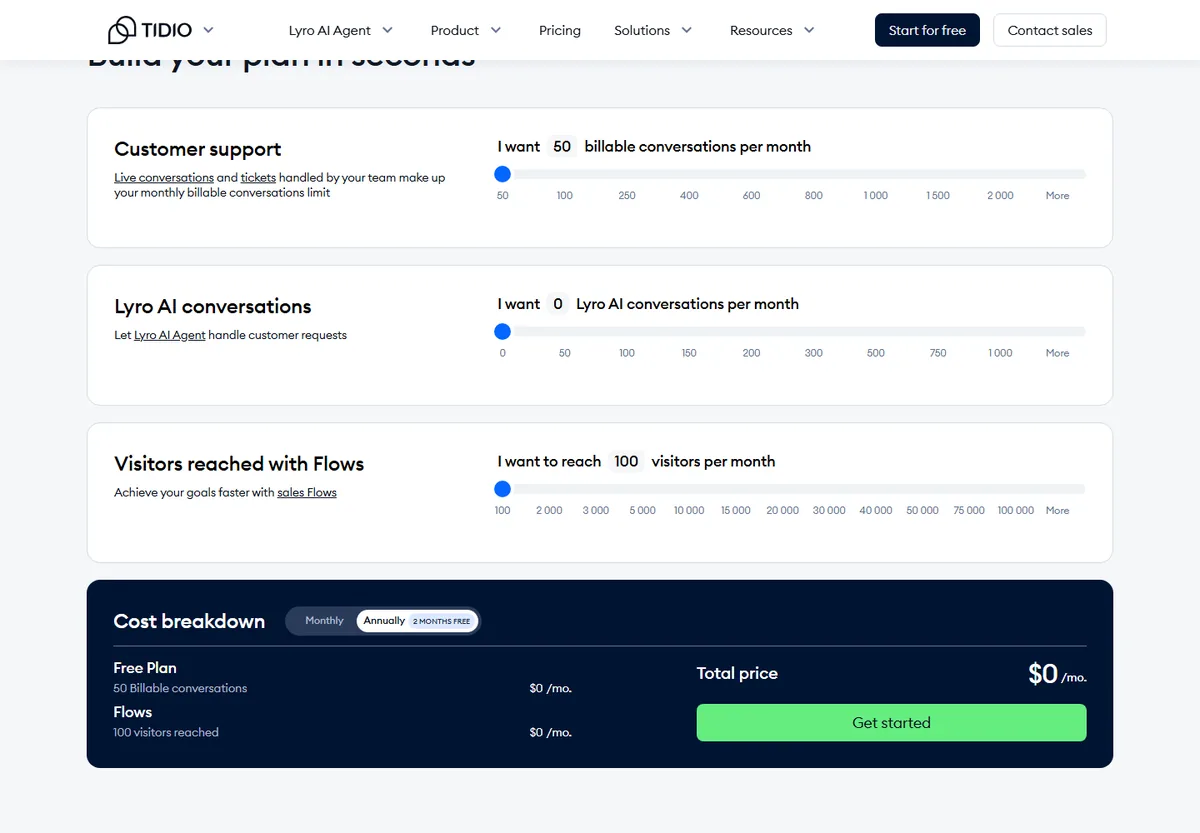This screenshot has width=1200, height=833.
Task: Set Flows slider to 20 000 visitors
Action: 783,510
